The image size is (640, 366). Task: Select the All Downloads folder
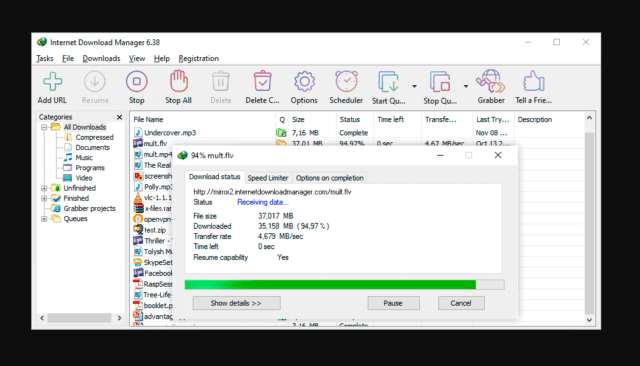point(84,127)
